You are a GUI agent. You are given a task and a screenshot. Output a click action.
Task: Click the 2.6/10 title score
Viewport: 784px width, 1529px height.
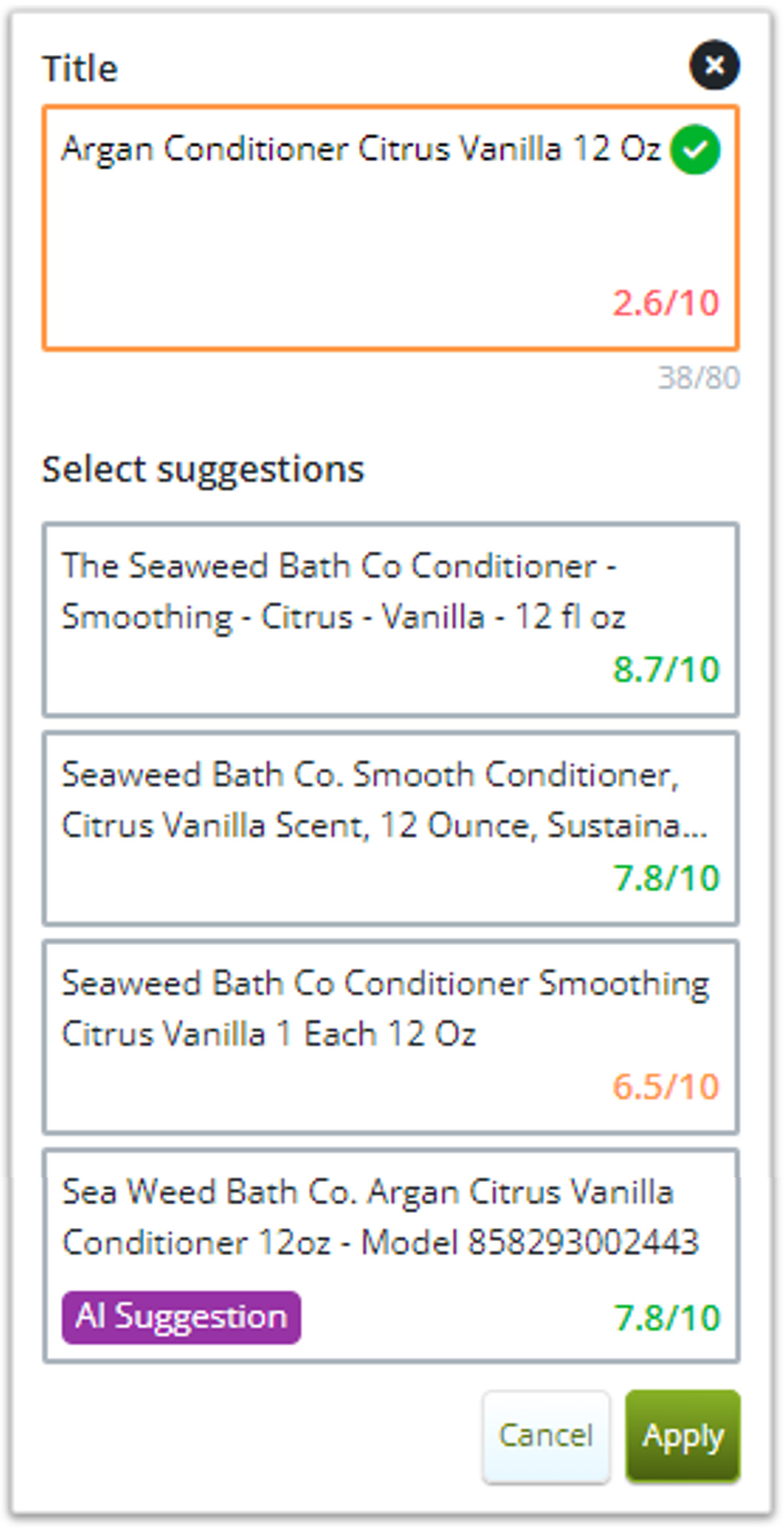[665, 303]
